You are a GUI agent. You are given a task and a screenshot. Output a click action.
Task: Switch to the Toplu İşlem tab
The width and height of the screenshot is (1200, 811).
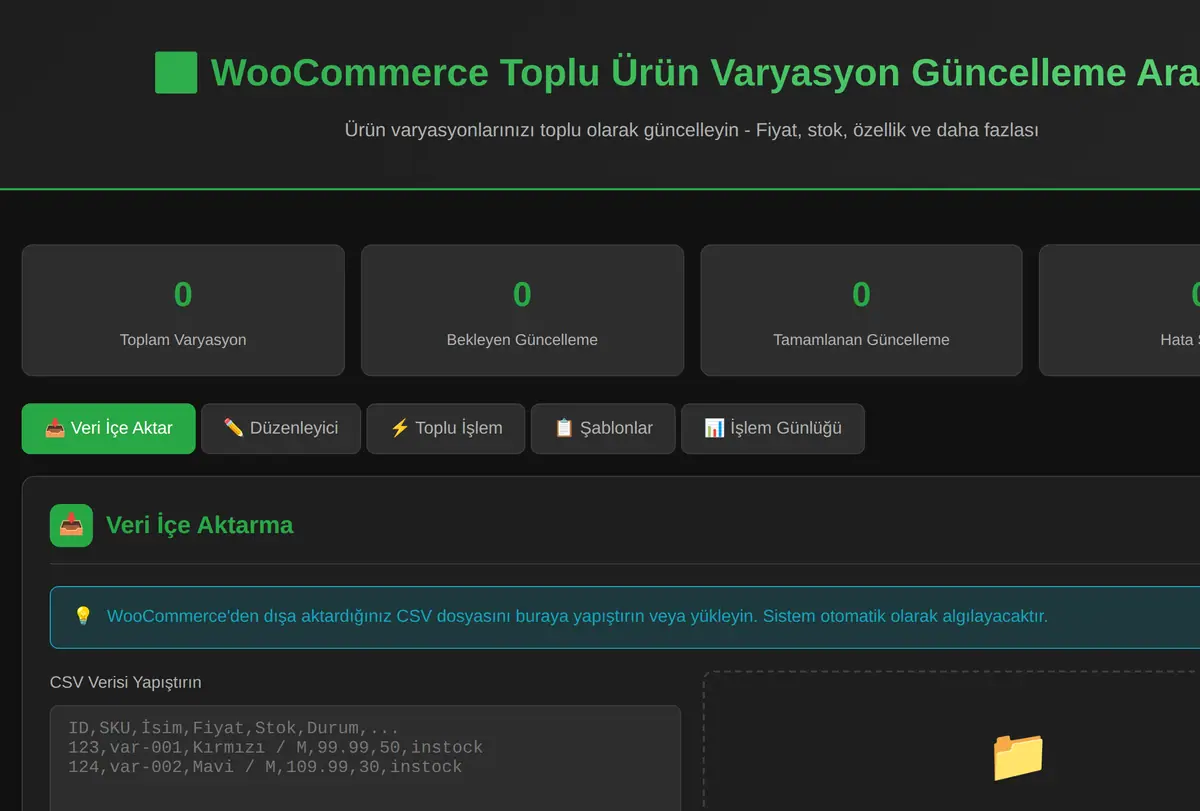pyautogui.click(x=446, y=428)
